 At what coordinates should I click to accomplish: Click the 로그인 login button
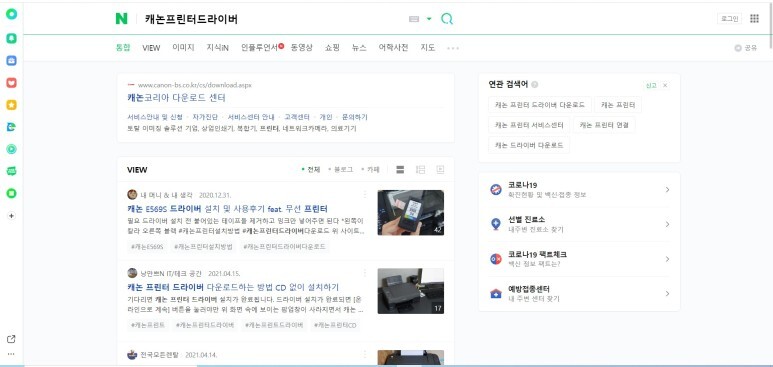pos(729,19)
